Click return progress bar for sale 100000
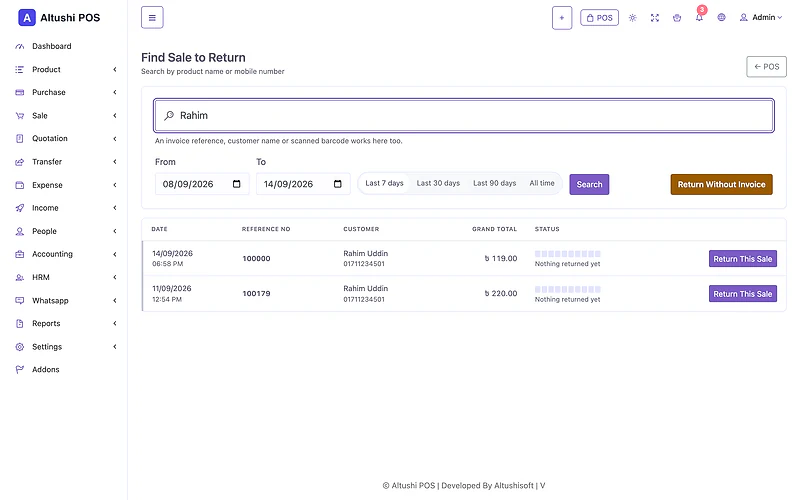The width and height of the screenshot is (800, 500). tap(567, 254)
